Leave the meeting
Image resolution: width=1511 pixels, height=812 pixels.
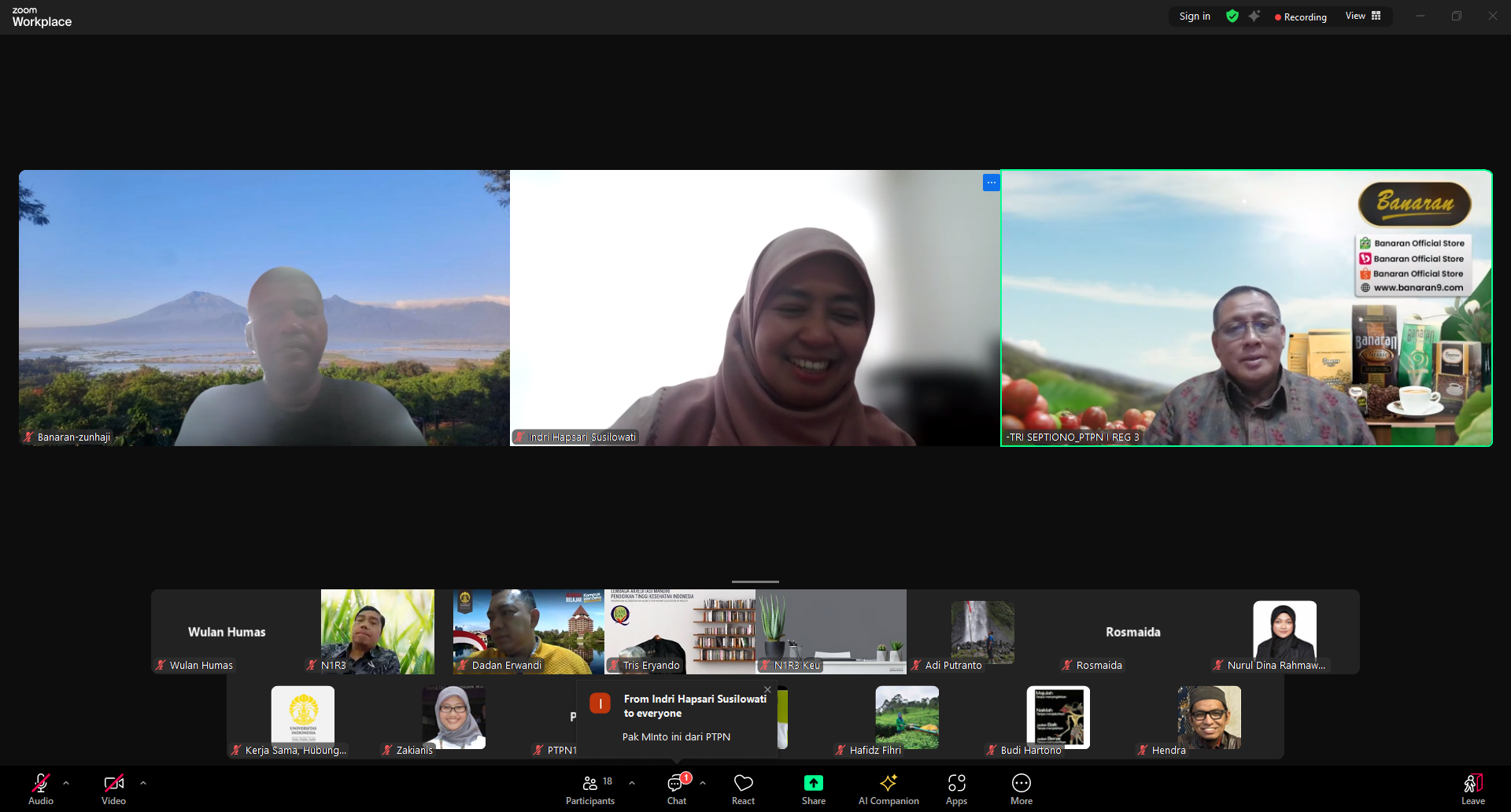(x=1472, y=789)
